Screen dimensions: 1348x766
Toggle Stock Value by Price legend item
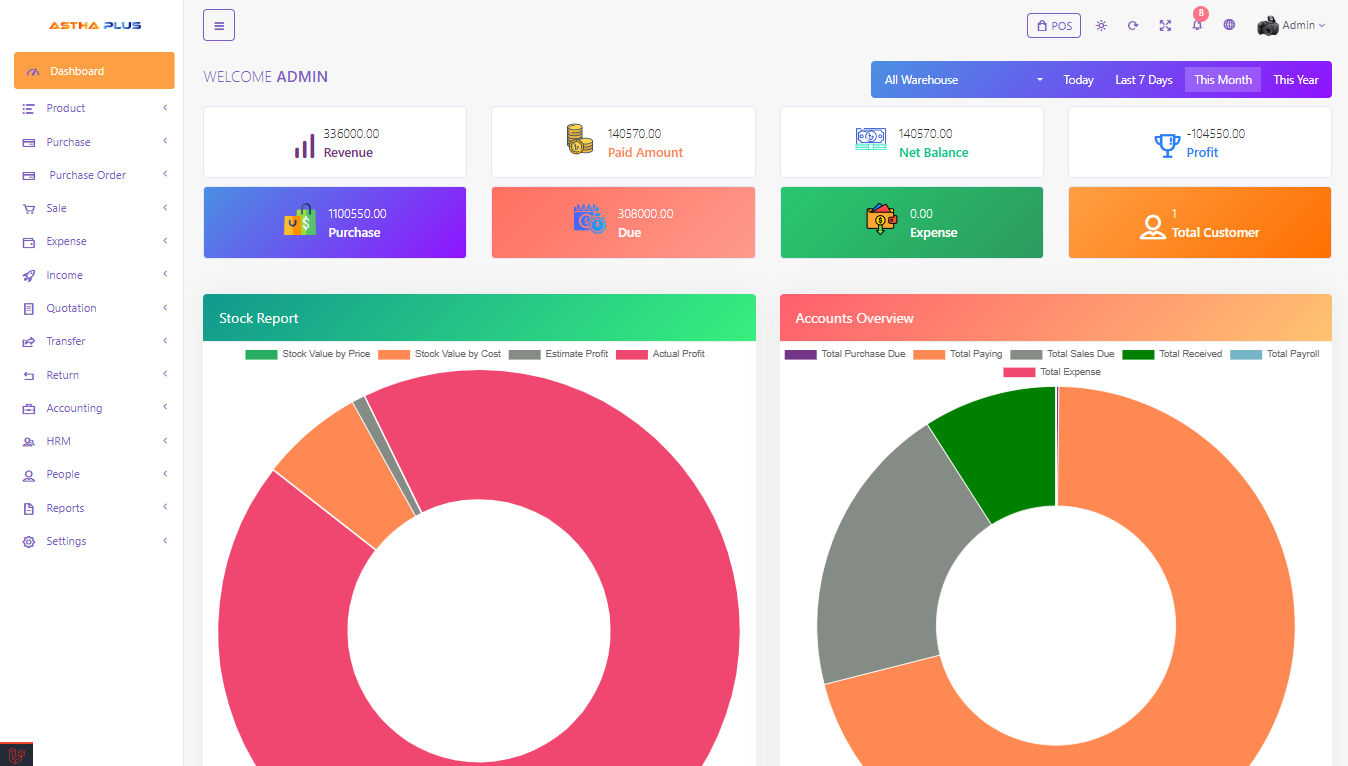[x=307, y=354]
